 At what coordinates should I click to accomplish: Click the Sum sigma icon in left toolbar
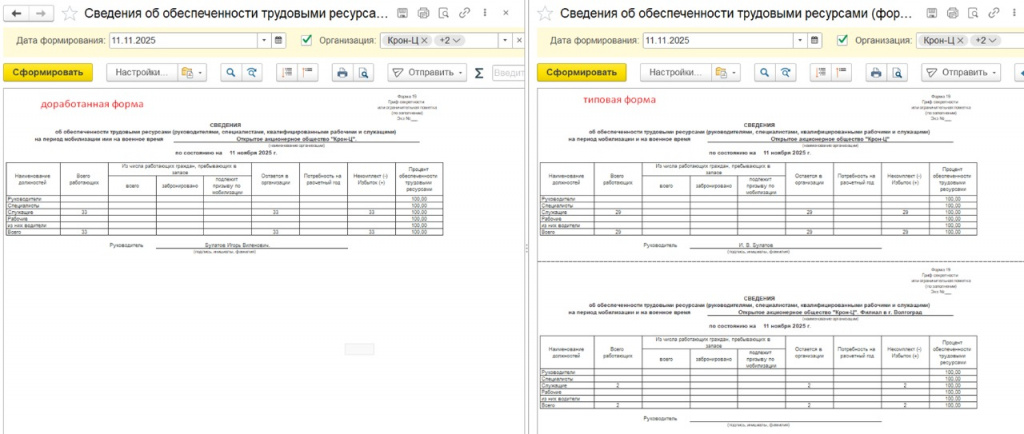[x=479, y=73]
